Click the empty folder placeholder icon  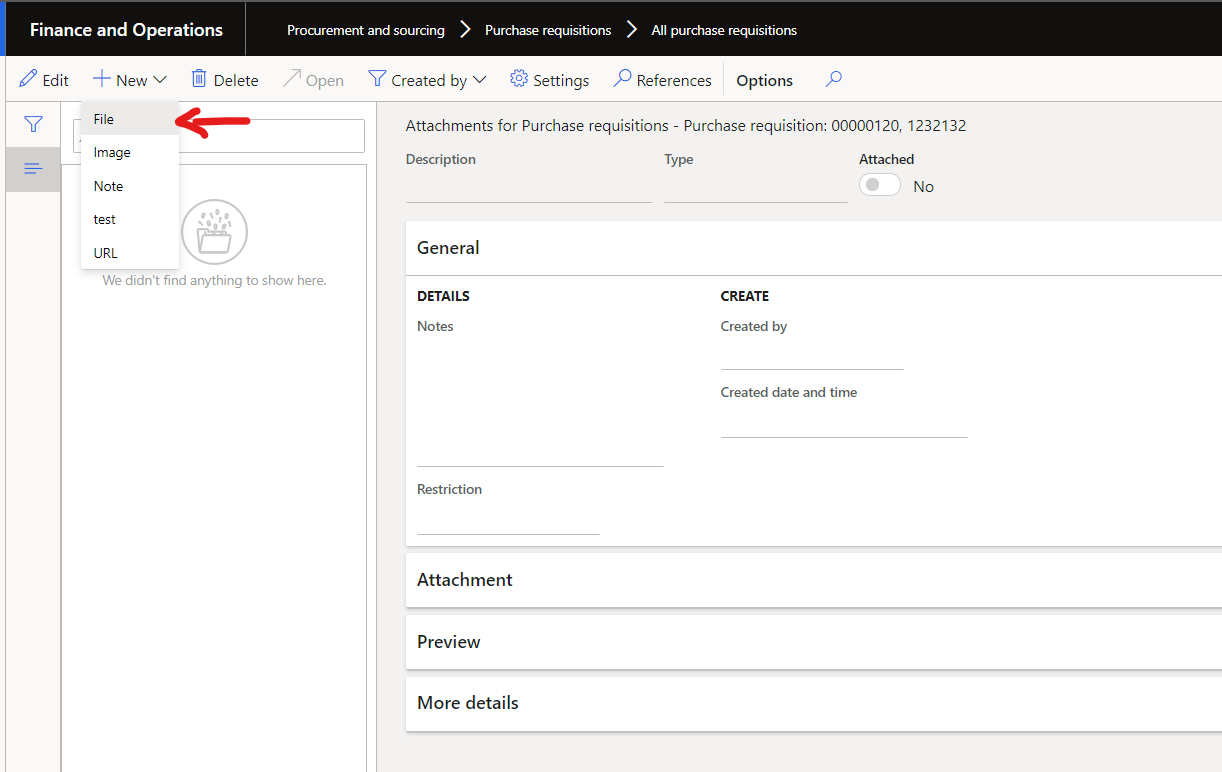[214, 232]
